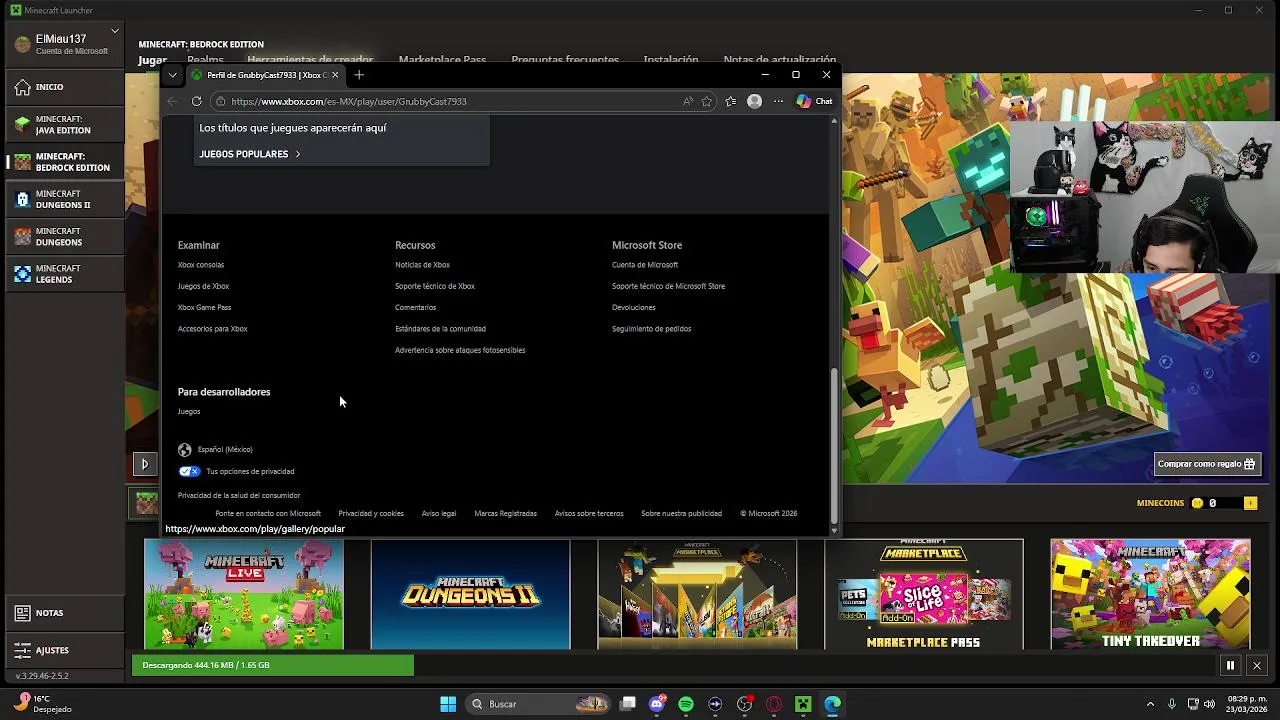
Task: Open the volume control in tray
Action: 1210,704
